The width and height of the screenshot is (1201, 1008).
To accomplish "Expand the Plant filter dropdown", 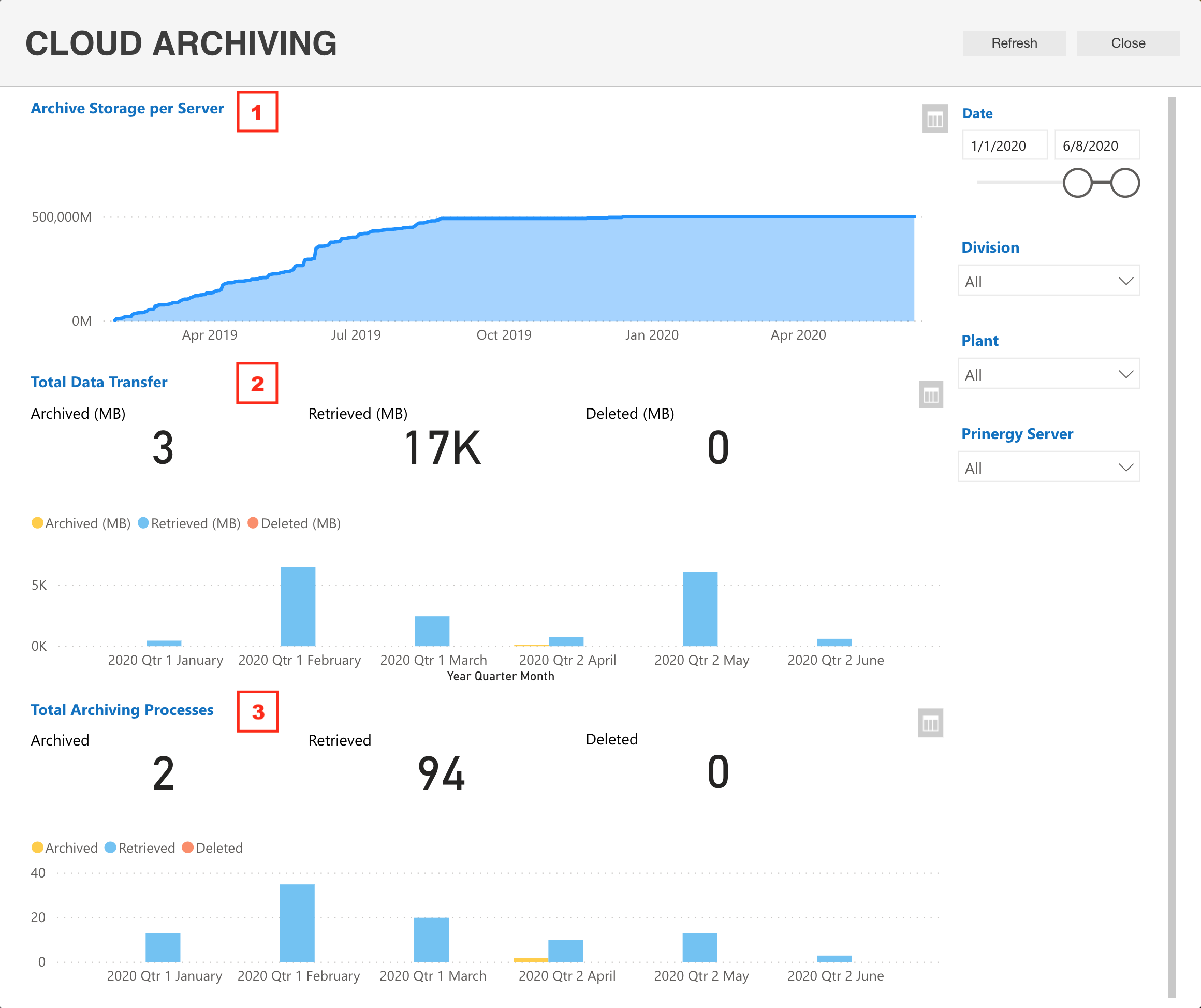I will 1048,374.
